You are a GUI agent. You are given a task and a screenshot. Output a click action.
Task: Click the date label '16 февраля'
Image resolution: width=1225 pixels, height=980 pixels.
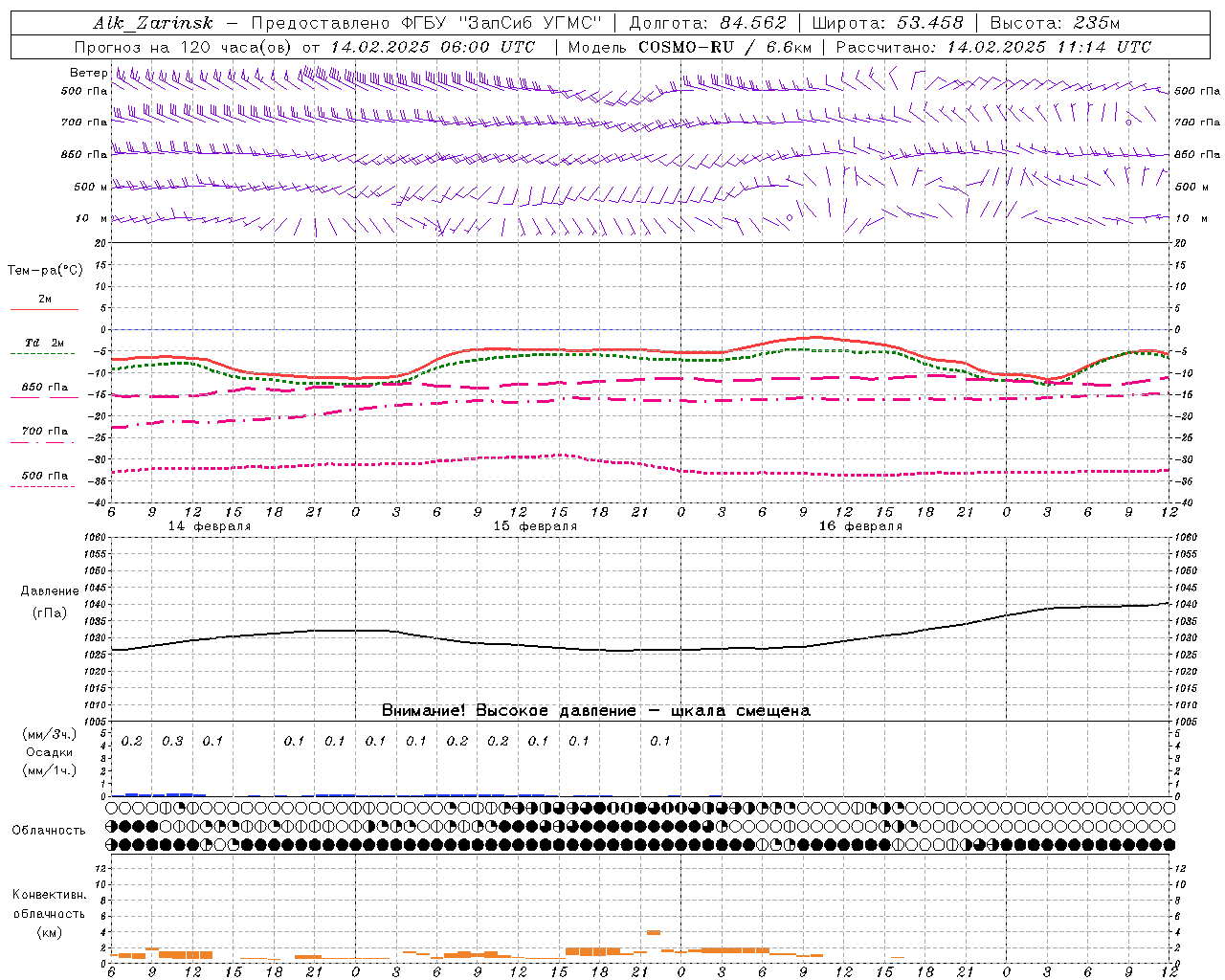point(860,526)
